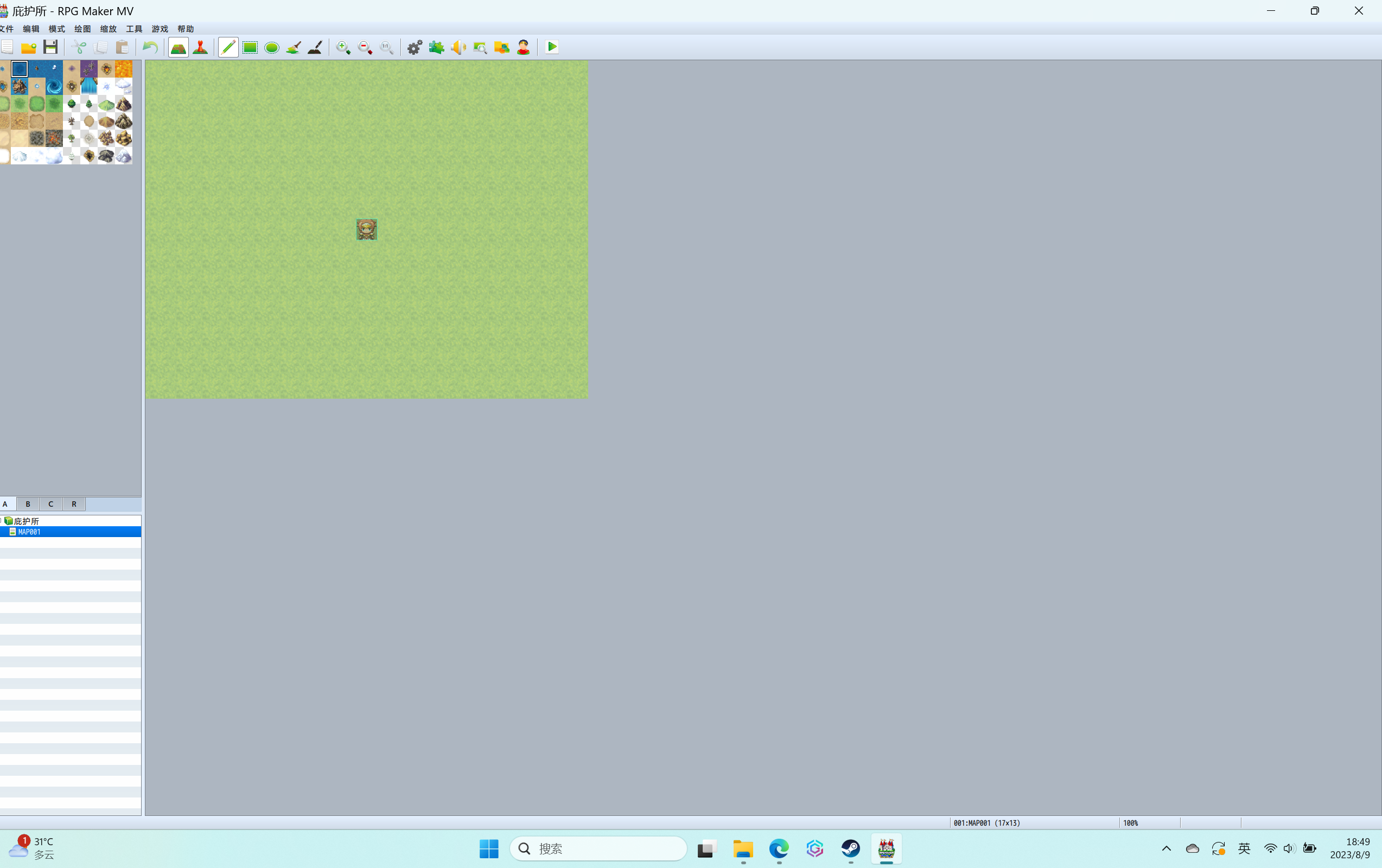Viewport: 1382px width, 868px height.
Task: Select MAP001 in the map tree
Action: coord(71,532)
